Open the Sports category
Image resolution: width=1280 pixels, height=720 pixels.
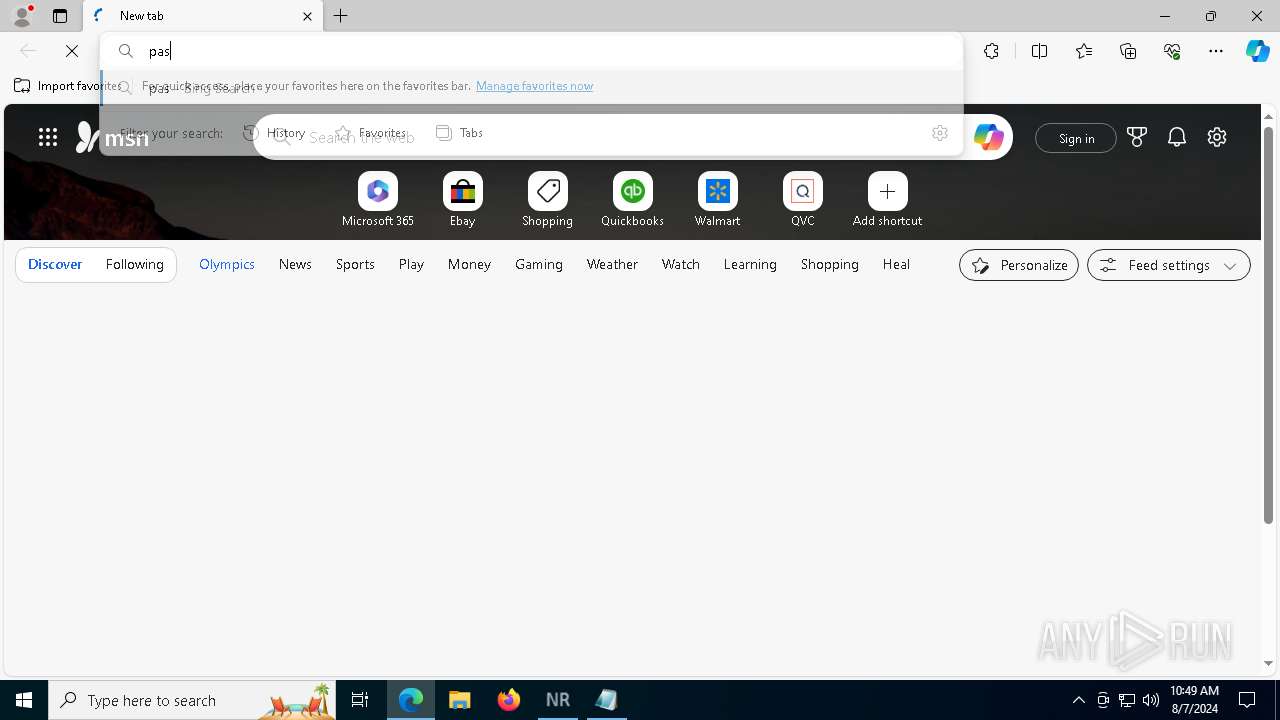tap(355, 264)
